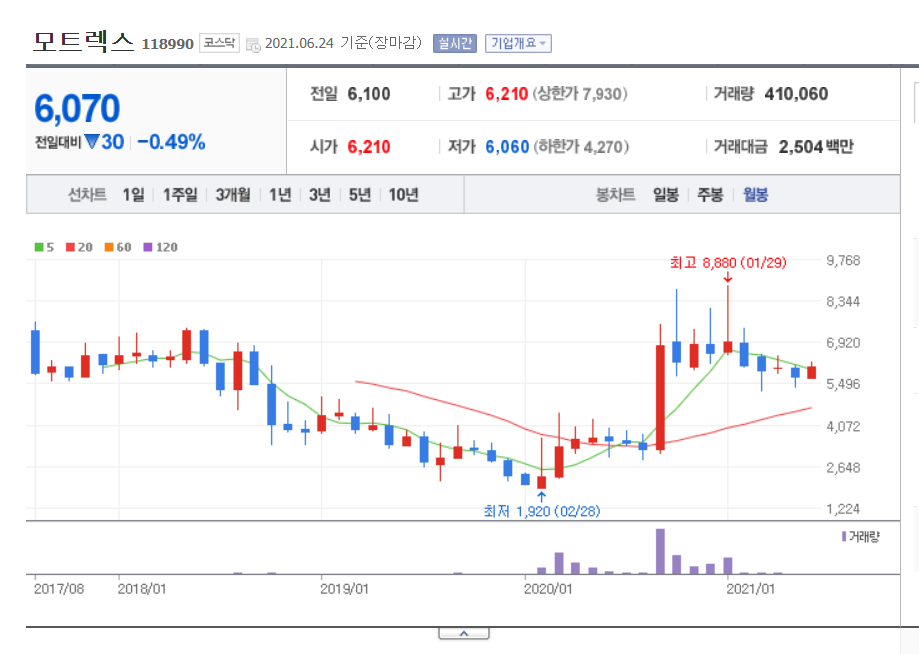Click the 2020/01 date axis label
919x654 pixels.
click(547, 588)
